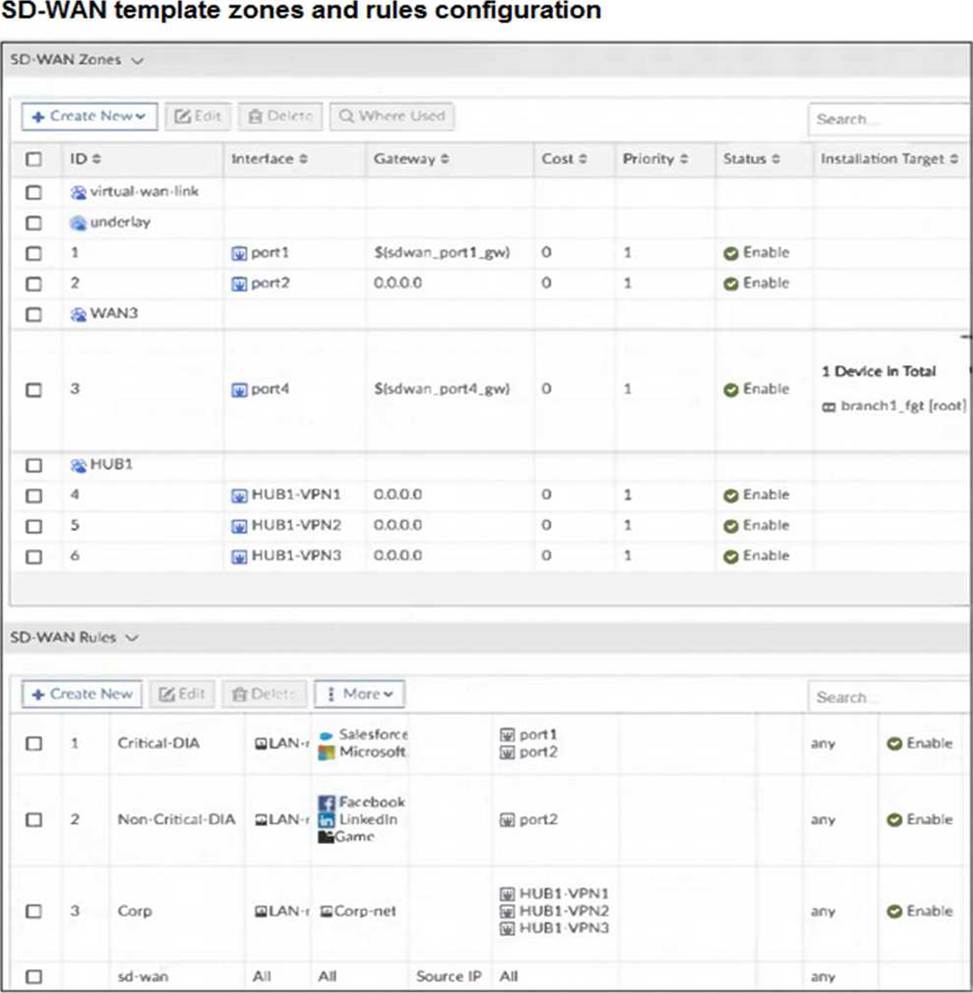The height and width of the screenshot is (993, 973).
Task: Click Create New in SD-WAN Zones
Action: tap(89, 116)
